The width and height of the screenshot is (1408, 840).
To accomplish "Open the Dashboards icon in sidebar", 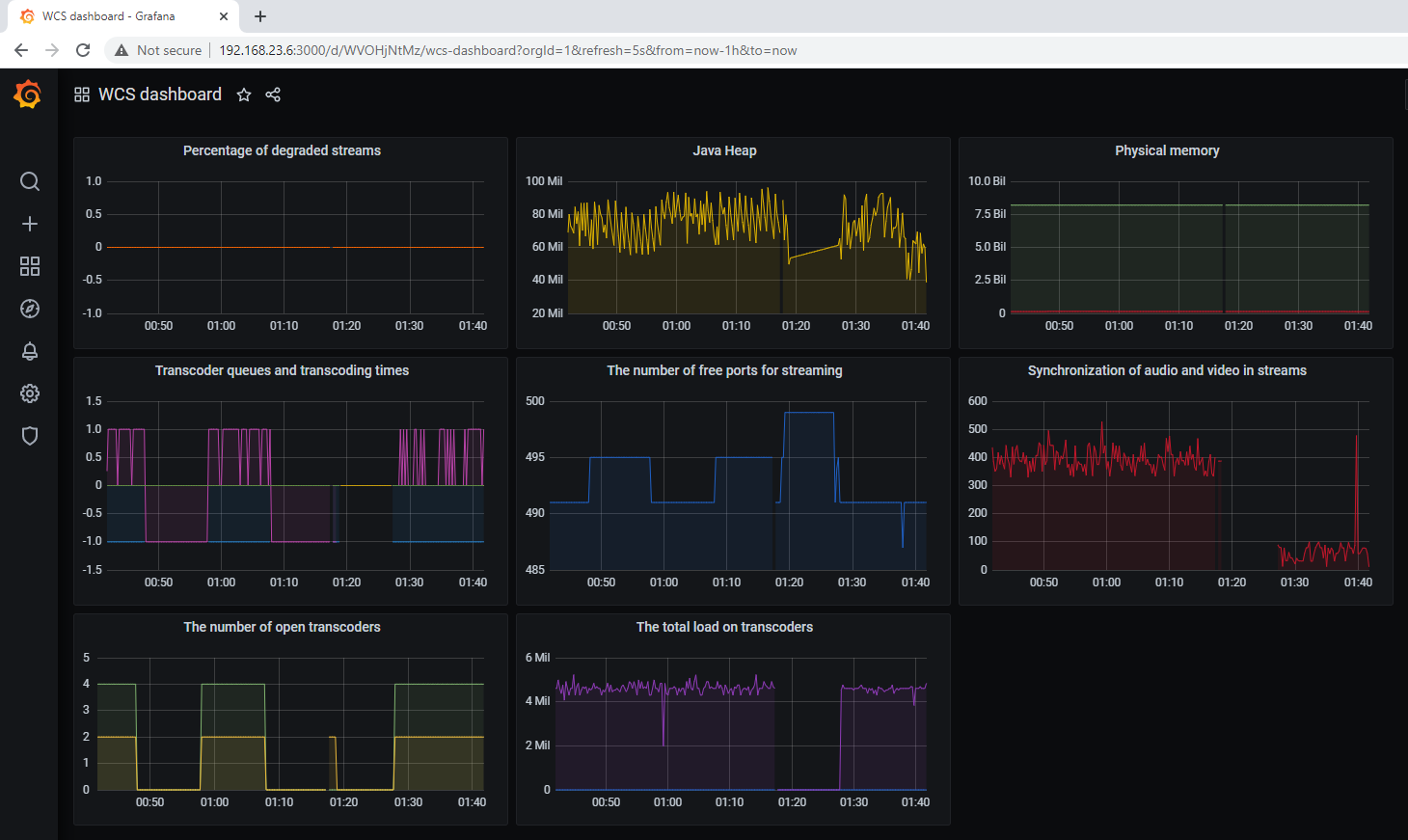I will coord(29,266).
